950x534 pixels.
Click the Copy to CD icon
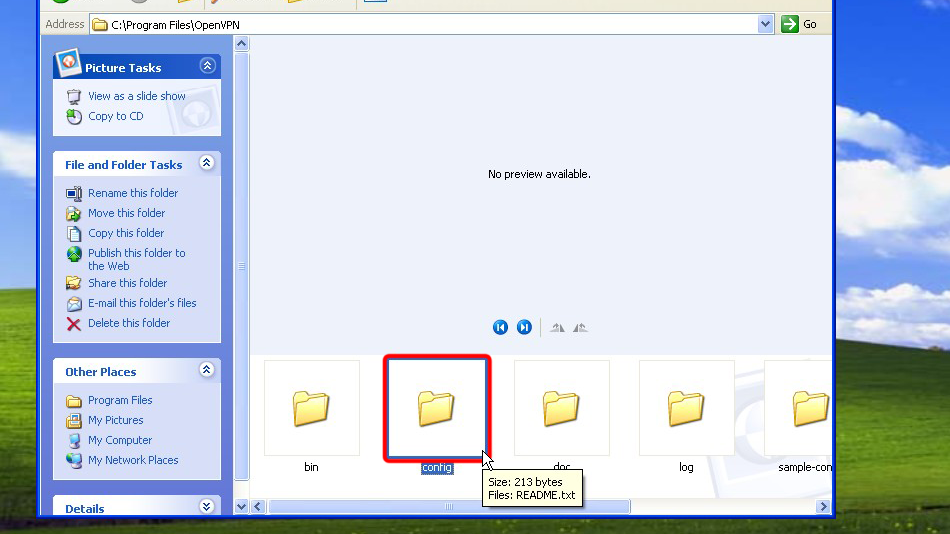(74, 116)
